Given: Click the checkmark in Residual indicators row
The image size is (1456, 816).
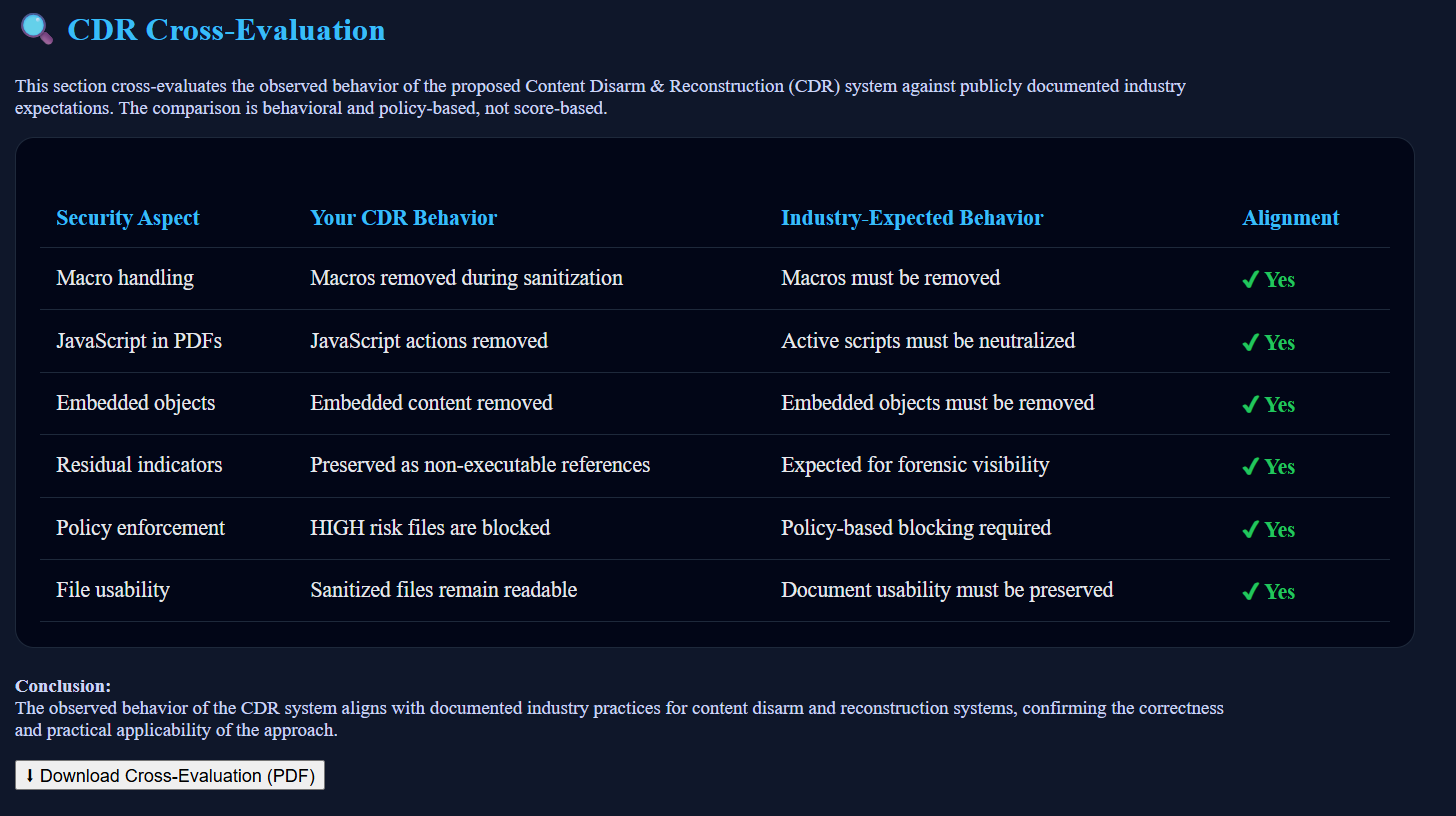Looking at the screenshot, I should pos(1250,467).
